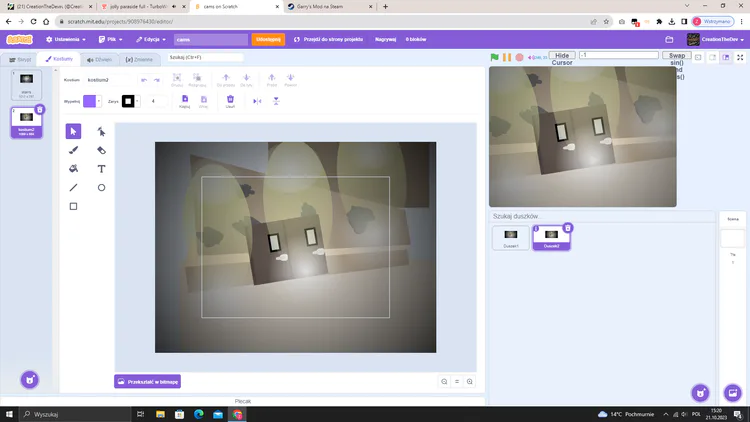The image size is (750, 422).
Task: Select the arrow selection tool
Action: tap(73, 131)
